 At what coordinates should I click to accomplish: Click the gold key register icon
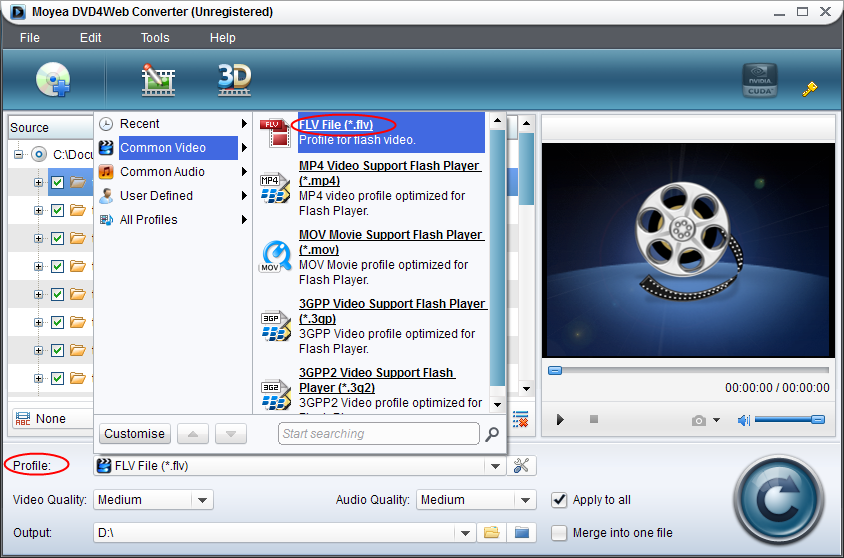809,89
